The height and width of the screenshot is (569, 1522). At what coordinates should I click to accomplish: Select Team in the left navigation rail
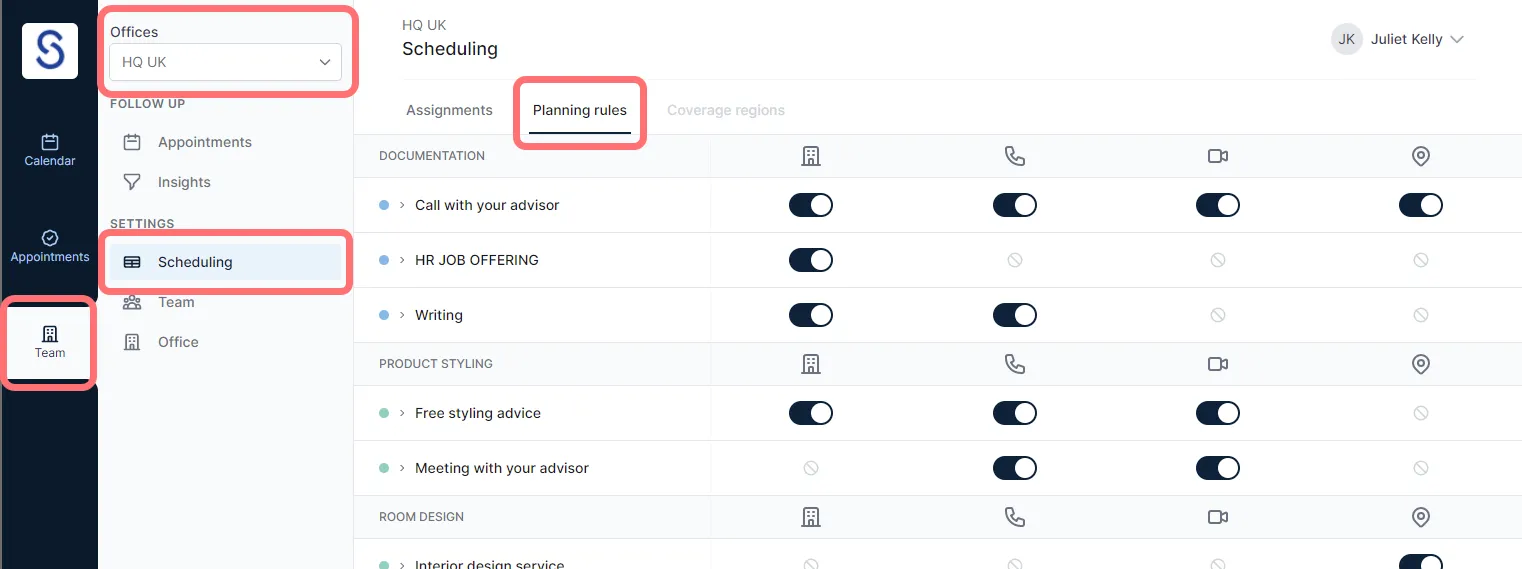[x=50, y=342]
